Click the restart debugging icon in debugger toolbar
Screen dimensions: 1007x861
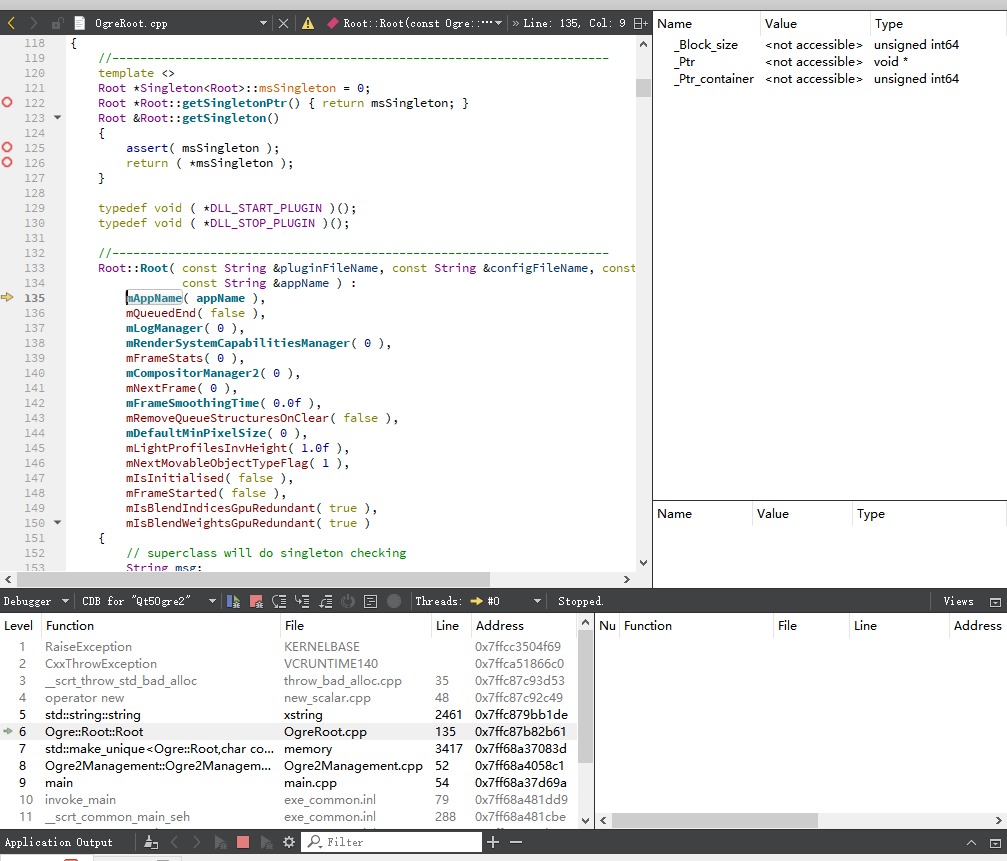tap(347, 601)
